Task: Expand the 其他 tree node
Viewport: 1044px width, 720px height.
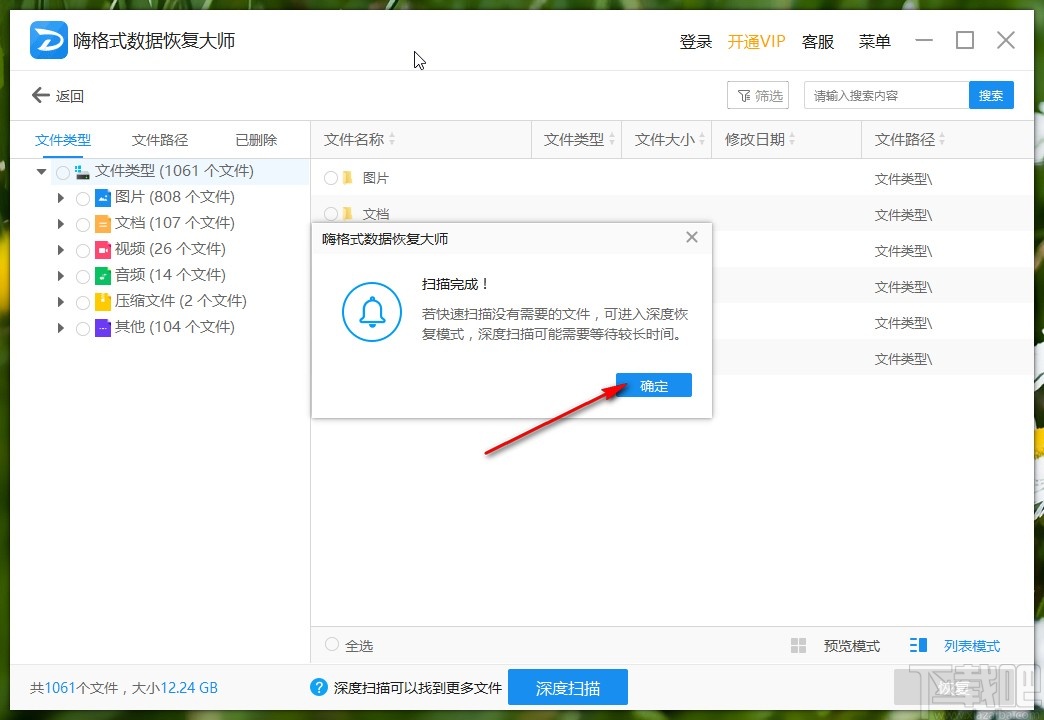Action: 61,328
